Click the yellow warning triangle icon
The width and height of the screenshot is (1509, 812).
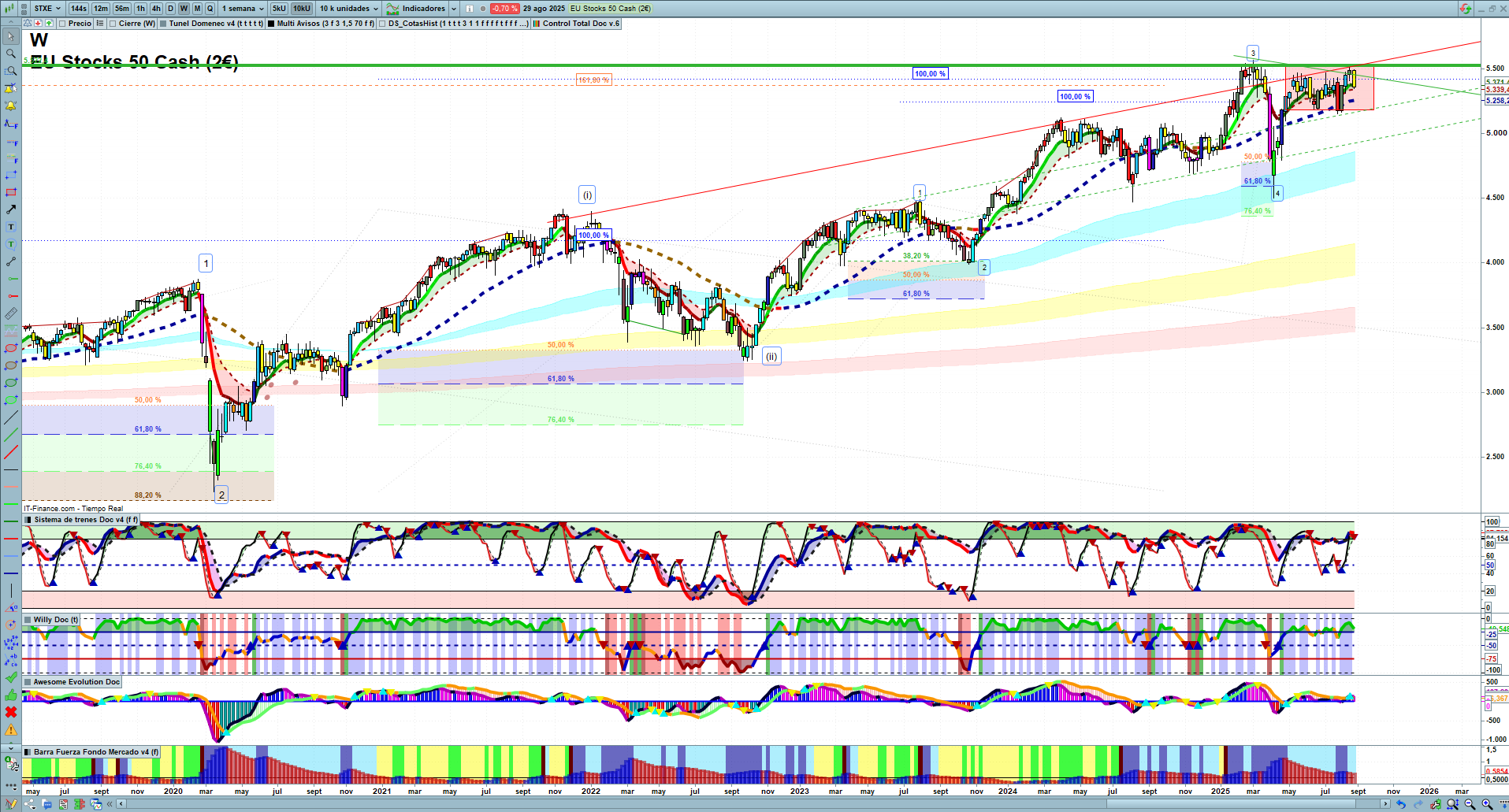click(x=11, y=729)
